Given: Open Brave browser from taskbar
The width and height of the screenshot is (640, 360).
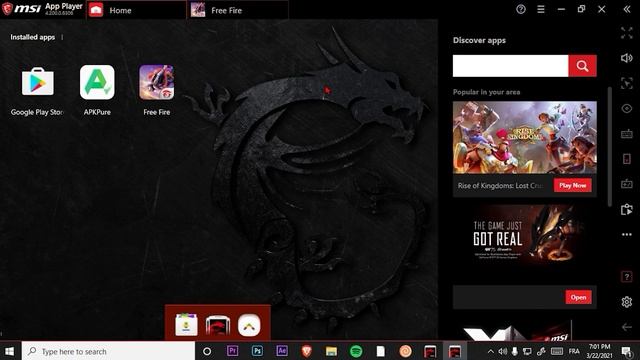Looking at the screenshot, I should point(307,351).
